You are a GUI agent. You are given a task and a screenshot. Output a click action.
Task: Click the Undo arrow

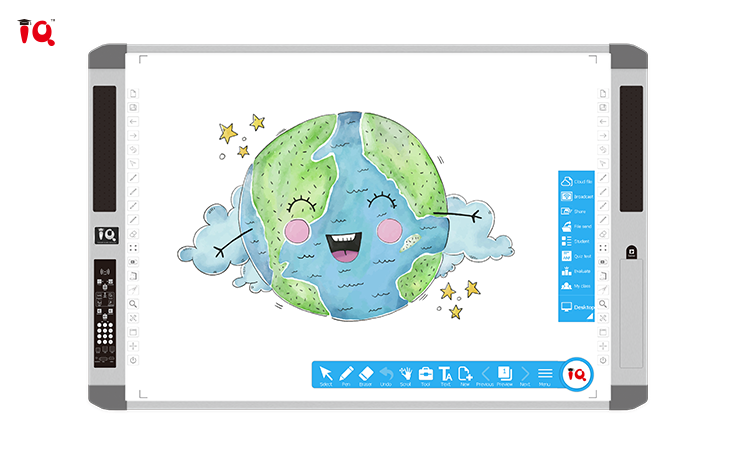coord(385,374)
